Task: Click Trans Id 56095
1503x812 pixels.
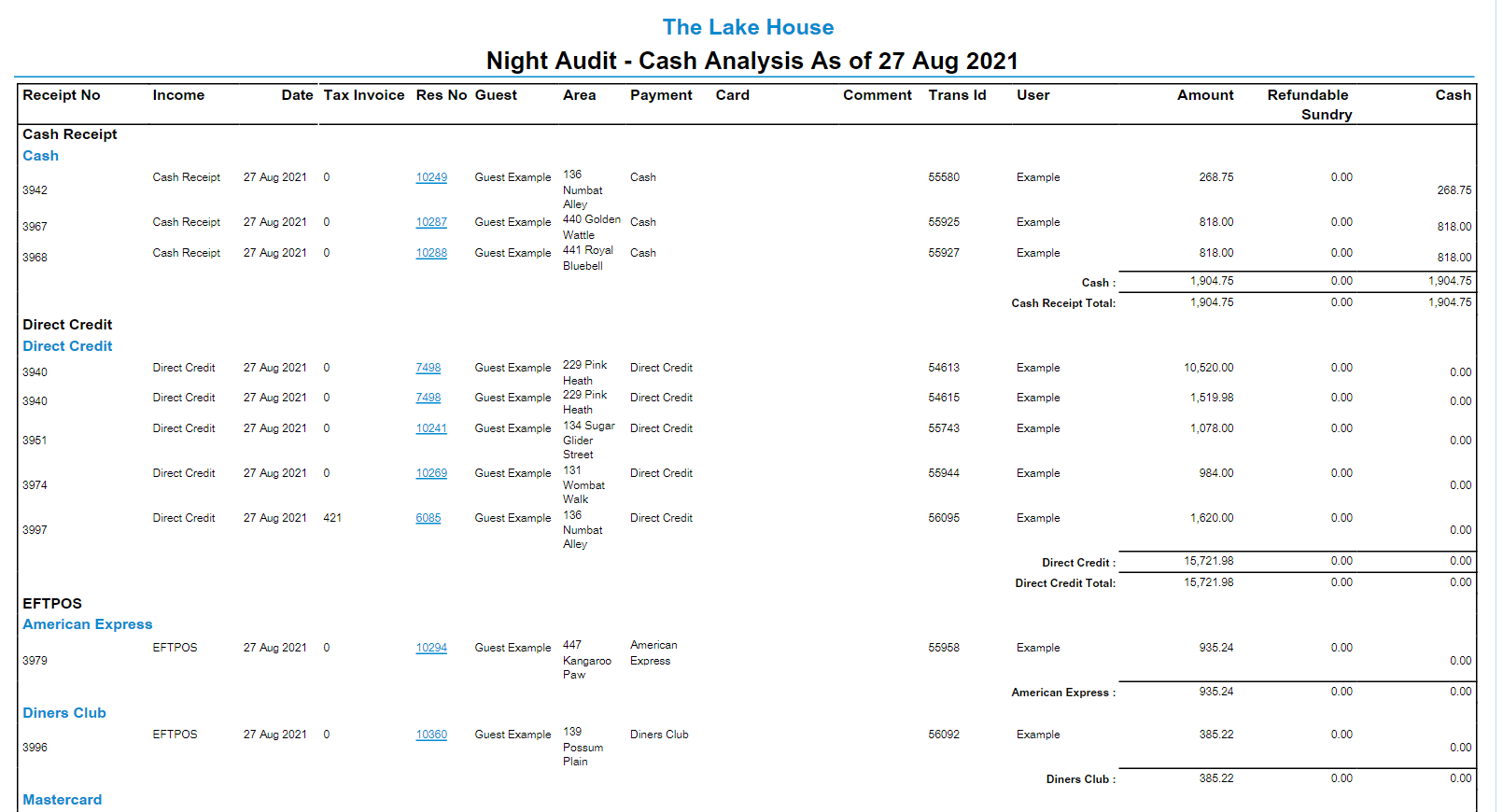Action: click(944, 518)
